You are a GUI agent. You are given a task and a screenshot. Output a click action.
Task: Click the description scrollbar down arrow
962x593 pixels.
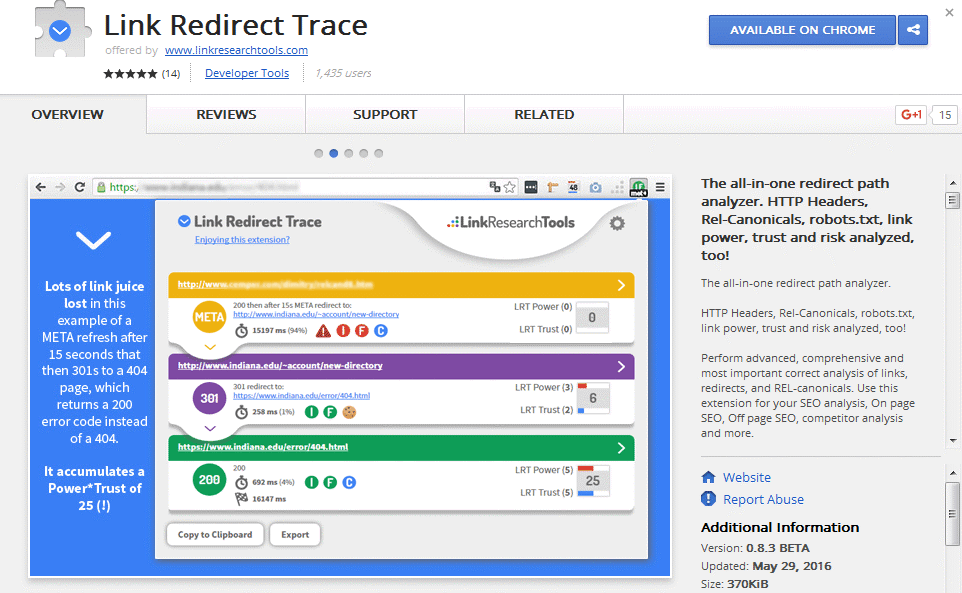pyautogui.click(x=952, y=439)
